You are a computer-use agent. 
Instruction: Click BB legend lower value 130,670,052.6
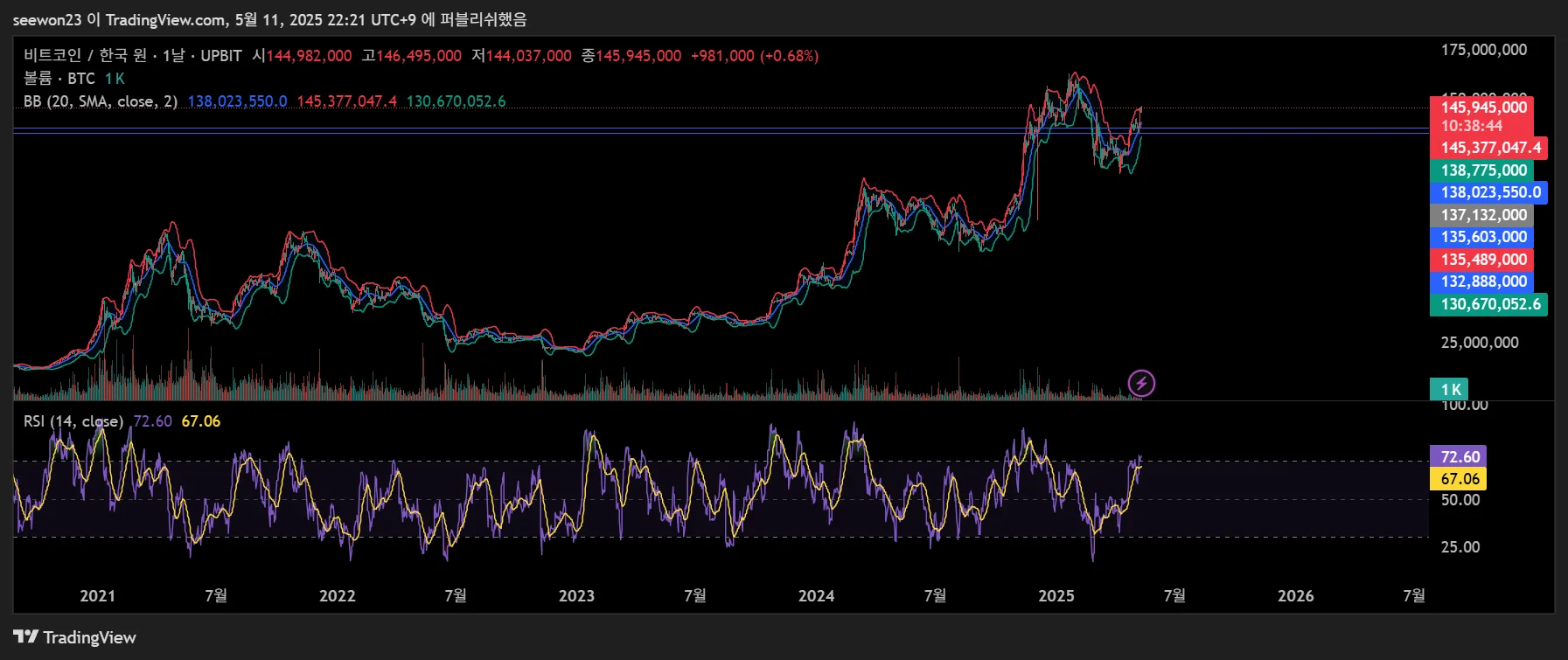point(456,101)
